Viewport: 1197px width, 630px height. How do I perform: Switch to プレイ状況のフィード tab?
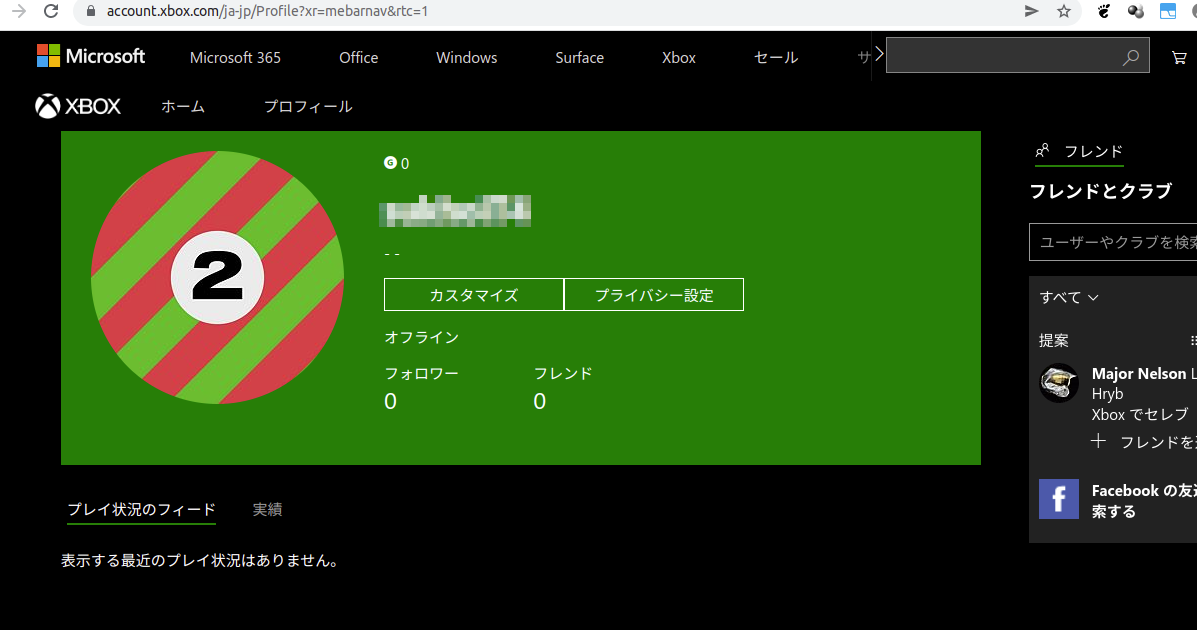point(141,509)
